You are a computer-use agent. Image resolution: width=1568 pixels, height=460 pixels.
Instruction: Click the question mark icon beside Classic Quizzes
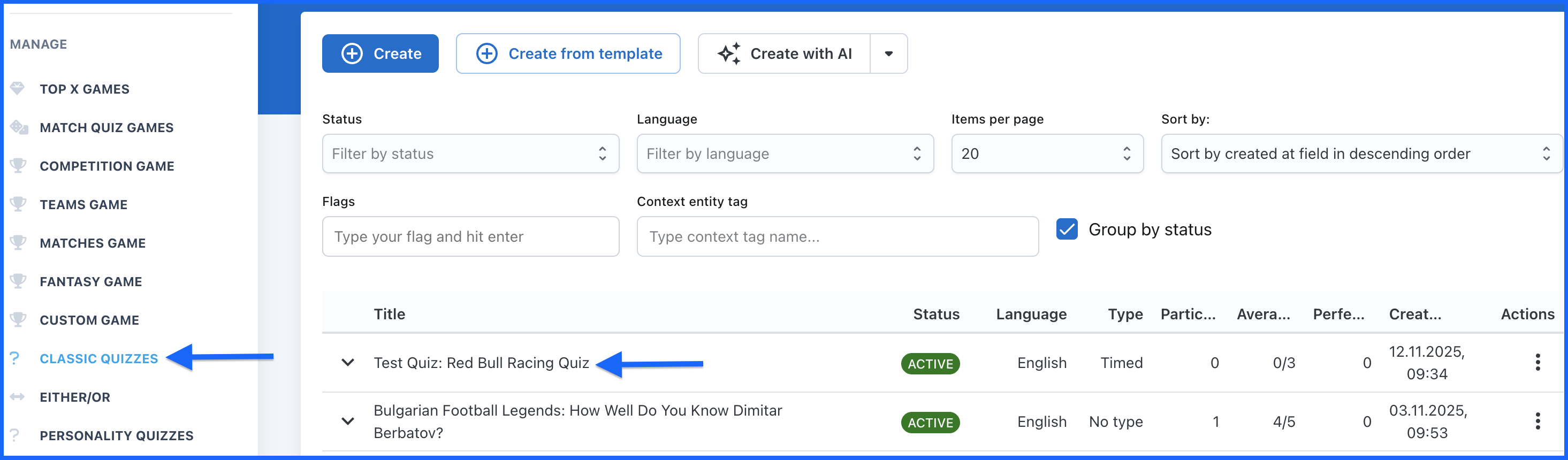15,358
